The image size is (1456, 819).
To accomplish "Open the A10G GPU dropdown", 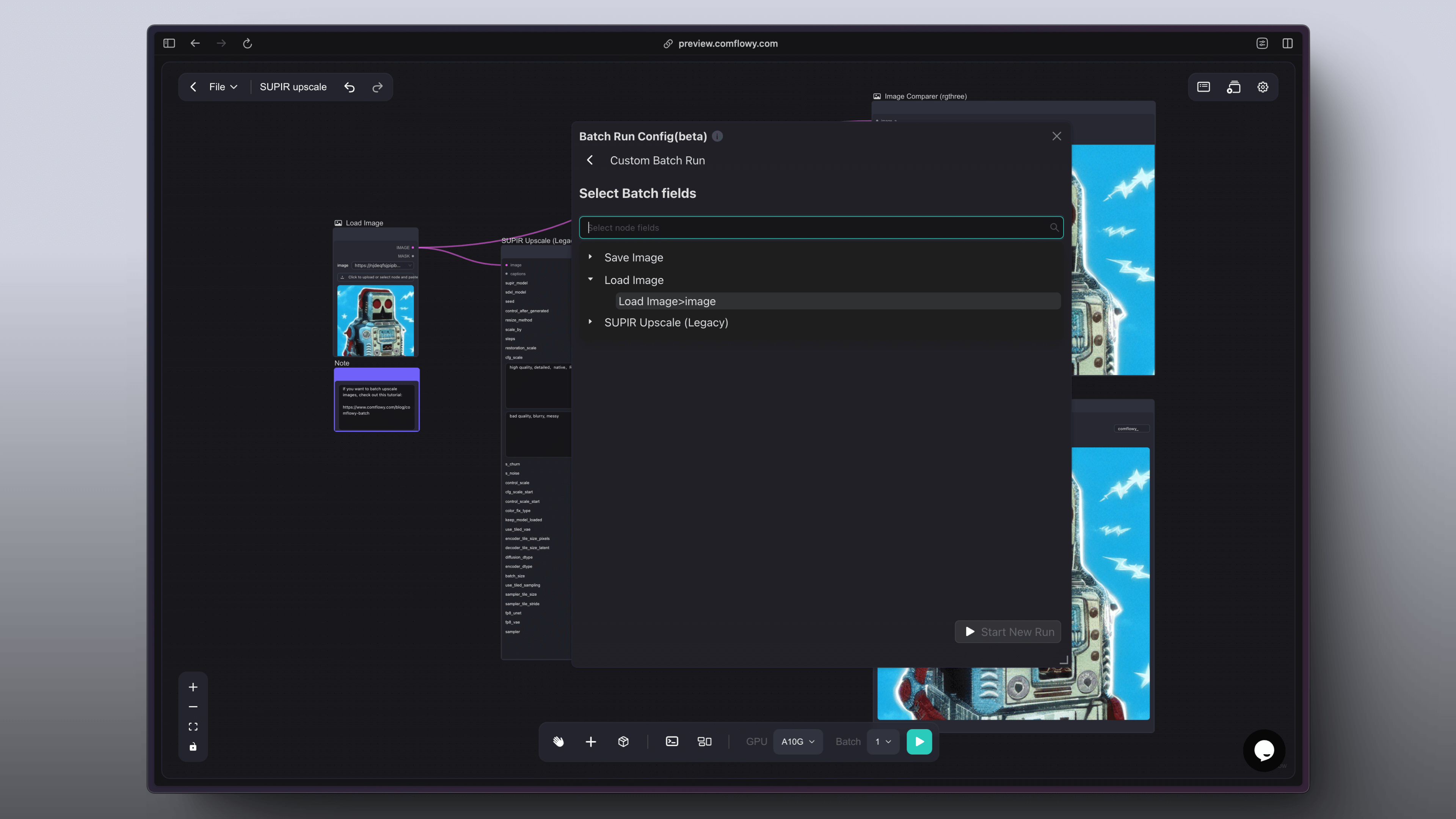I will (797, 742).
